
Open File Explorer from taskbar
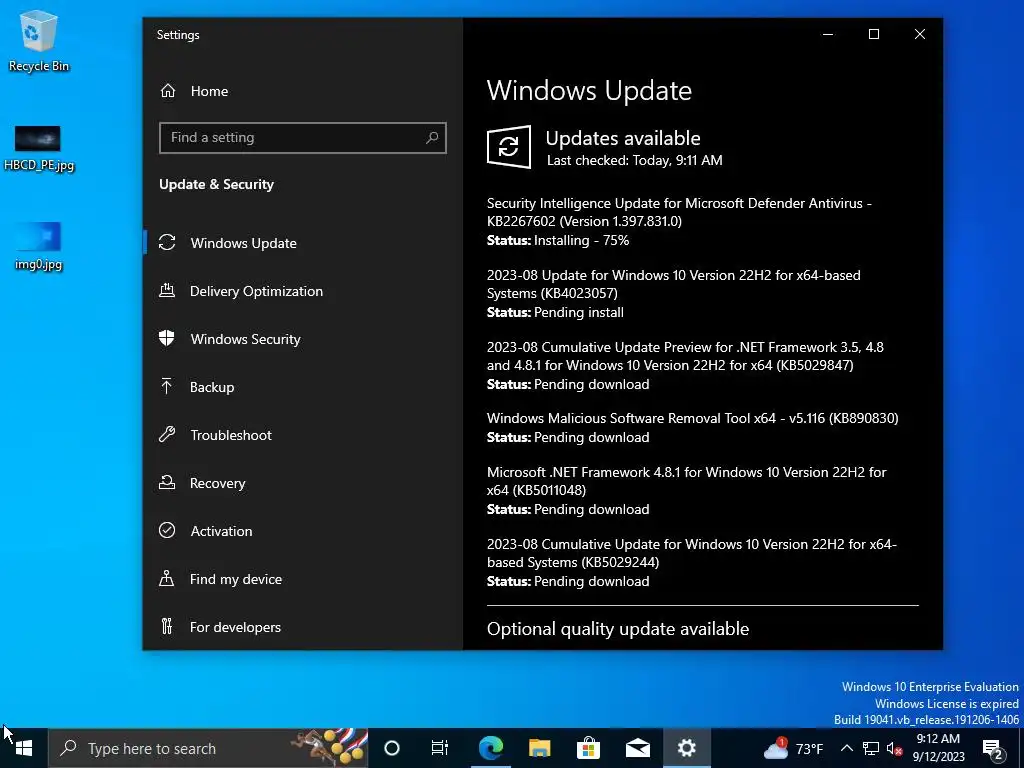click(x=539, y=748)
